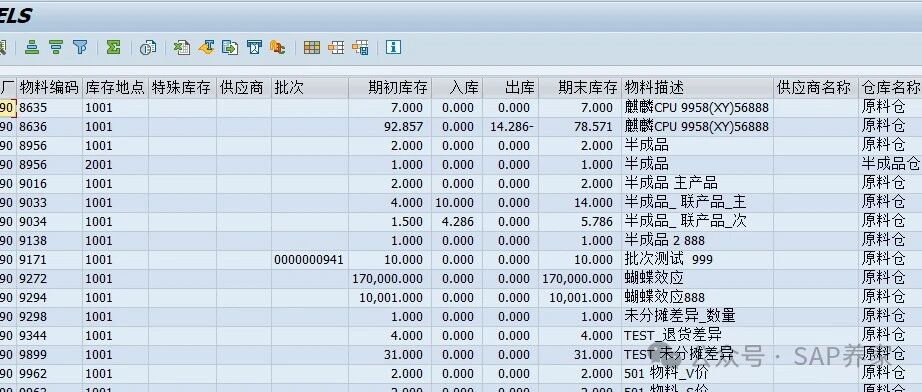Select the 期末库存 column header

click(579, 88)
